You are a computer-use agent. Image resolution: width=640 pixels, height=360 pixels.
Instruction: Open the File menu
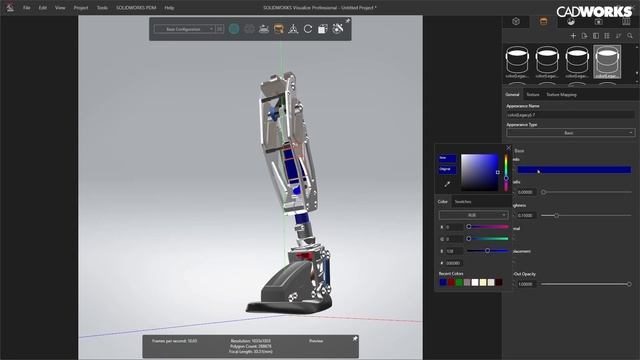click(27, 8)
